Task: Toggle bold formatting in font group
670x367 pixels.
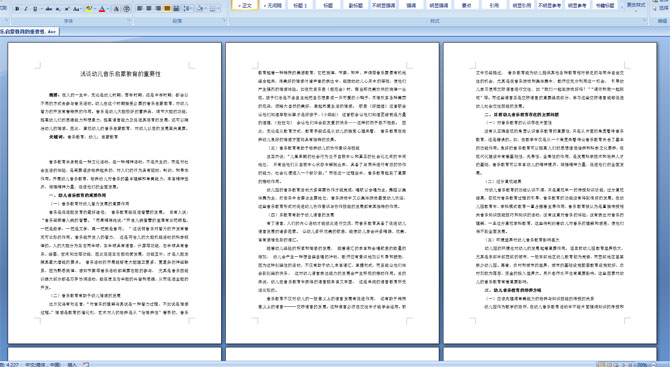Action: pos(17,9)
